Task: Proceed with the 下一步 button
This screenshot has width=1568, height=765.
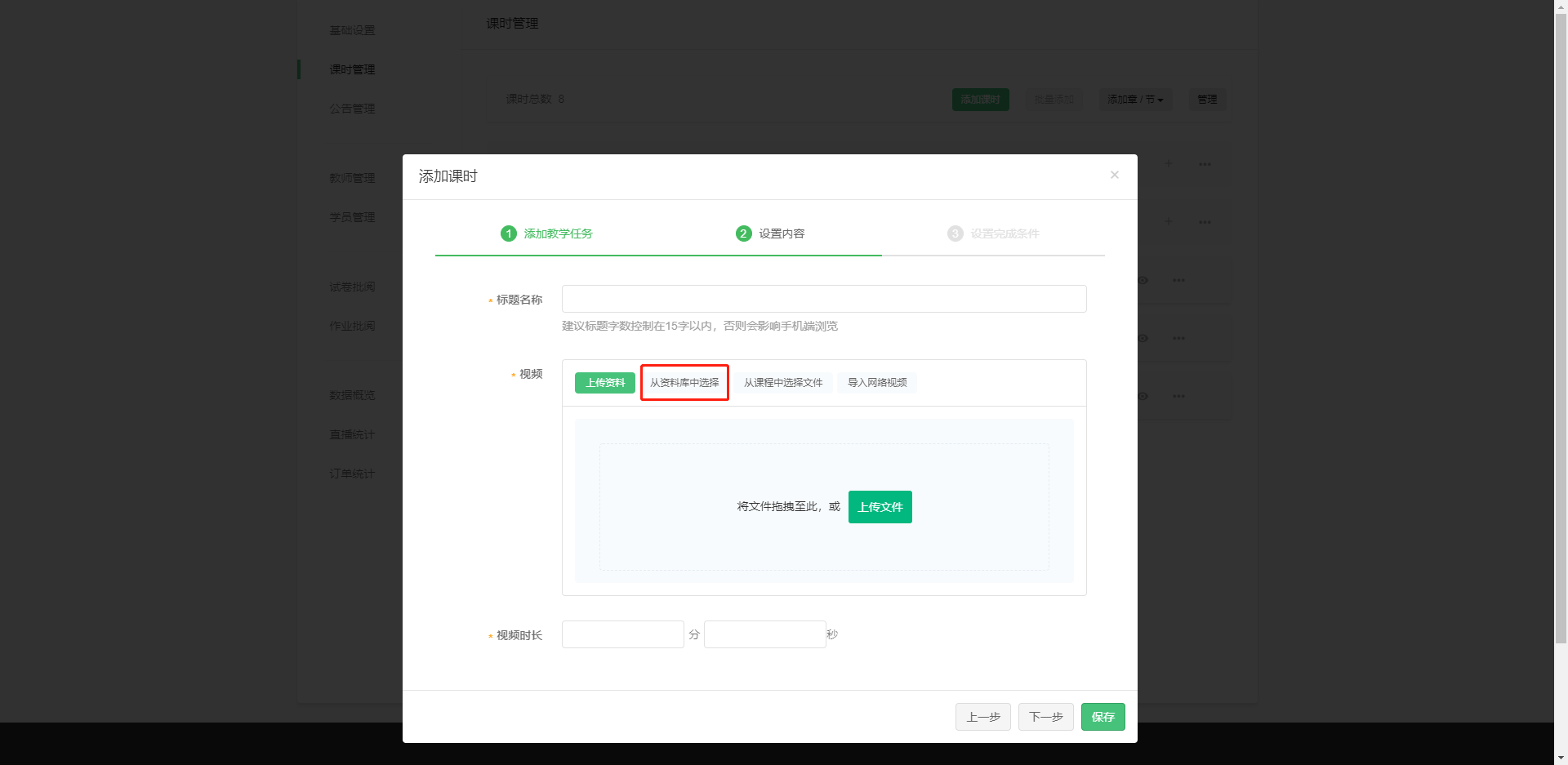Action: tap(1045, 717)
